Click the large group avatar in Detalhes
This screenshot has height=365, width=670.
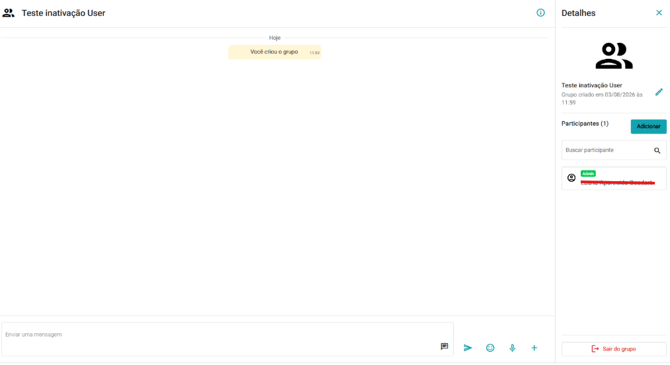pyautogui.click(x=614, y=56)
